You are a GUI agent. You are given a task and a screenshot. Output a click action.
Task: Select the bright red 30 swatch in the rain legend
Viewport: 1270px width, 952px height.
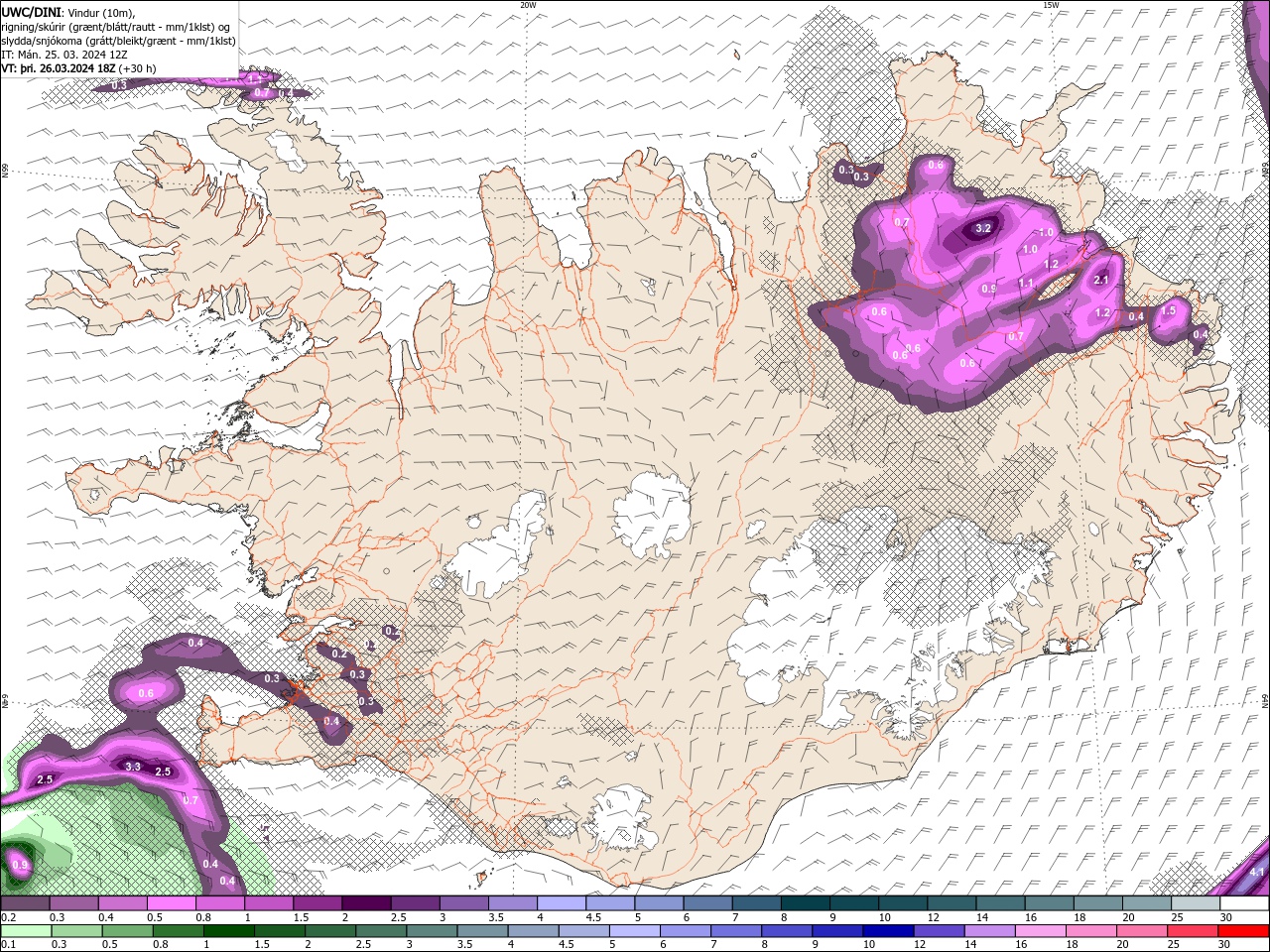1244,931
